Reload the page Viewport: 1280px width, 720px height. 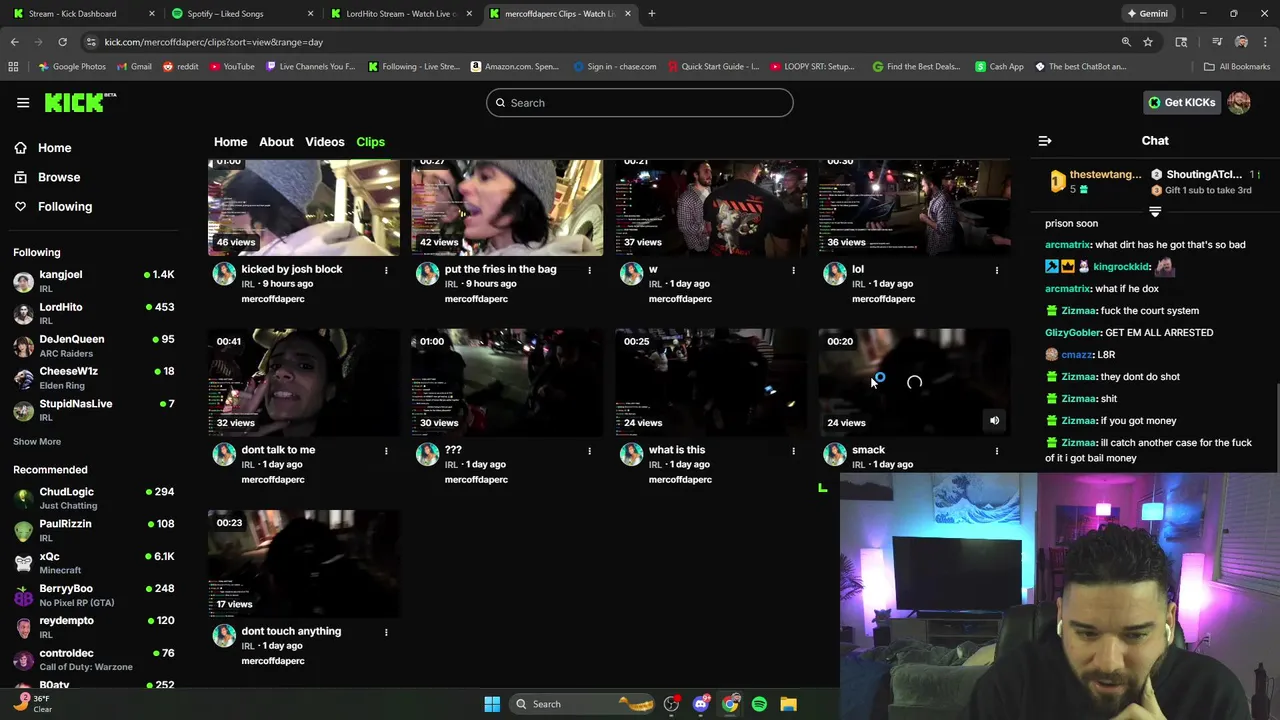(x=62, y=42)
